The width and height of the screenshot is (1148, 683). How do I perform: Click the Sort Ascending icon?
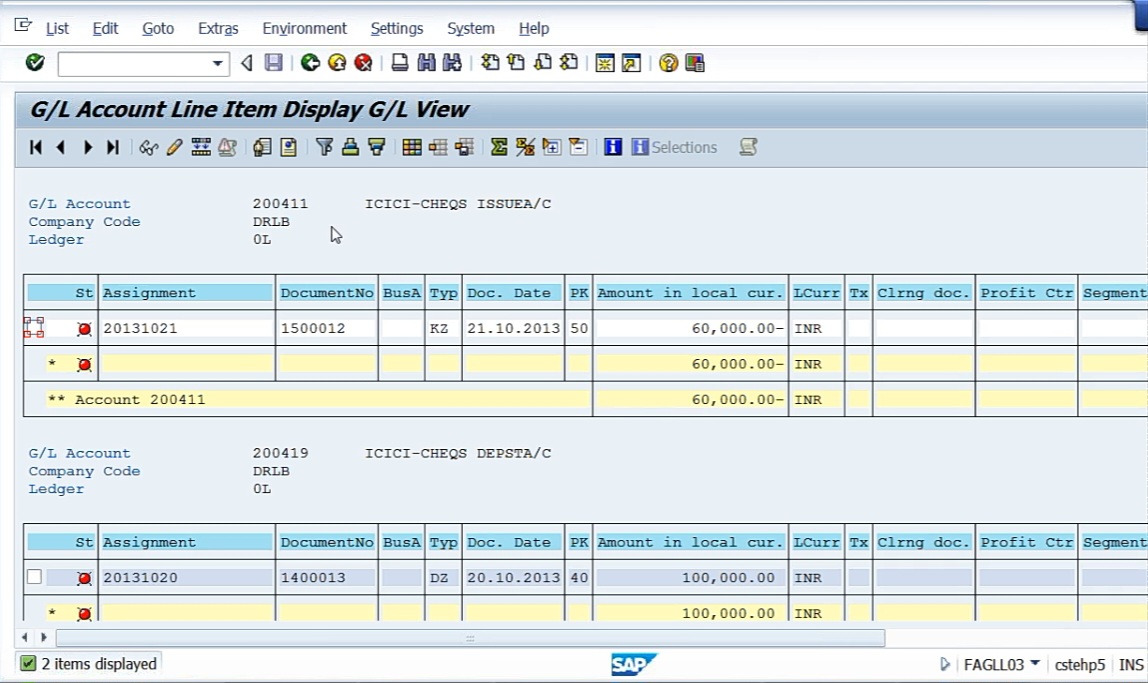(x=350, y=147)
